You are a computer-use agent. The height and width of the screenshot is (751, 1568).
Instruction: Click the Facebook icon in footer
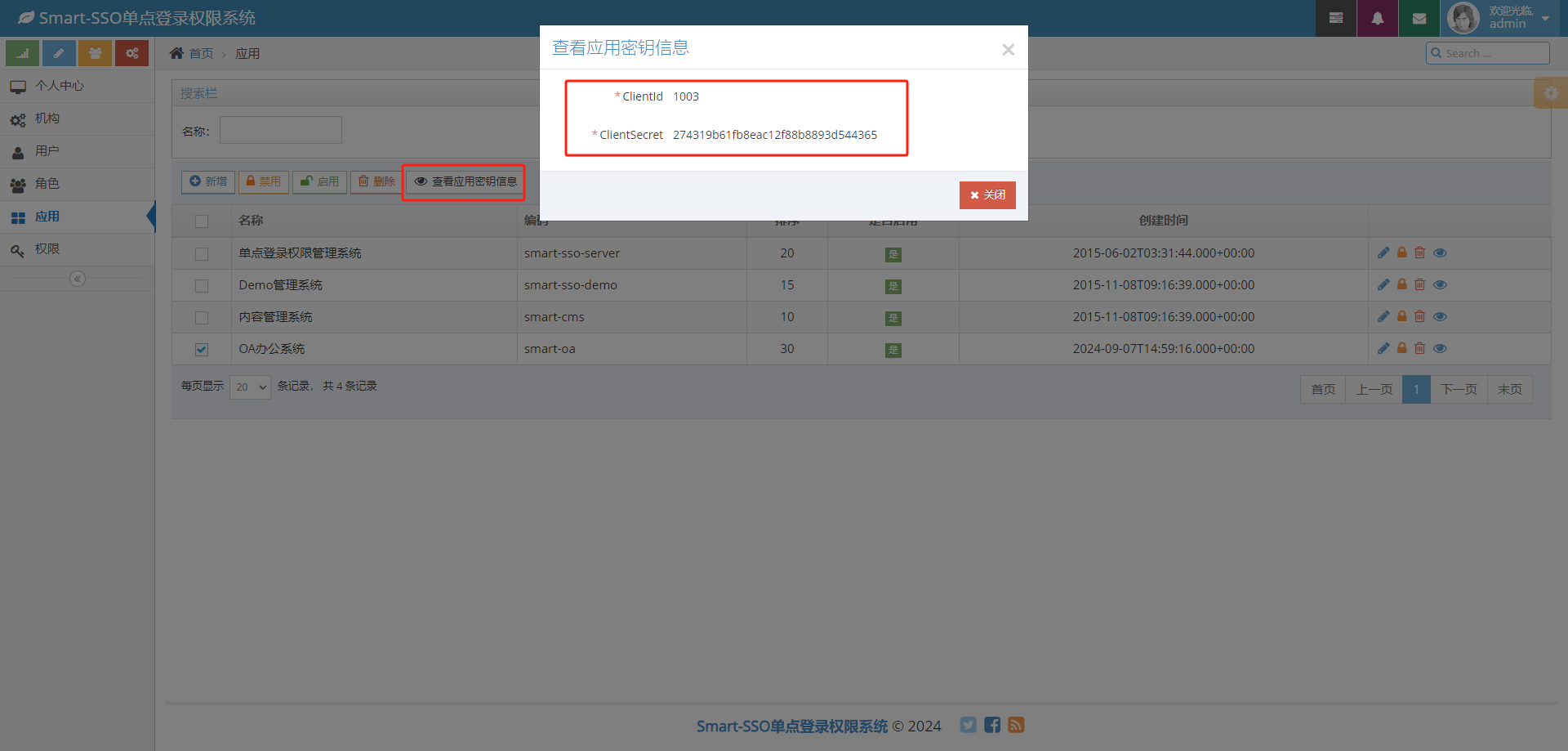[992, 725]
